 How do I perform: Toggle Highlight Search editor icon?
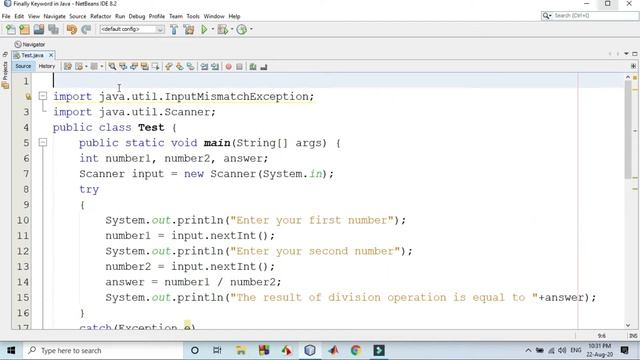click(144, 67)
